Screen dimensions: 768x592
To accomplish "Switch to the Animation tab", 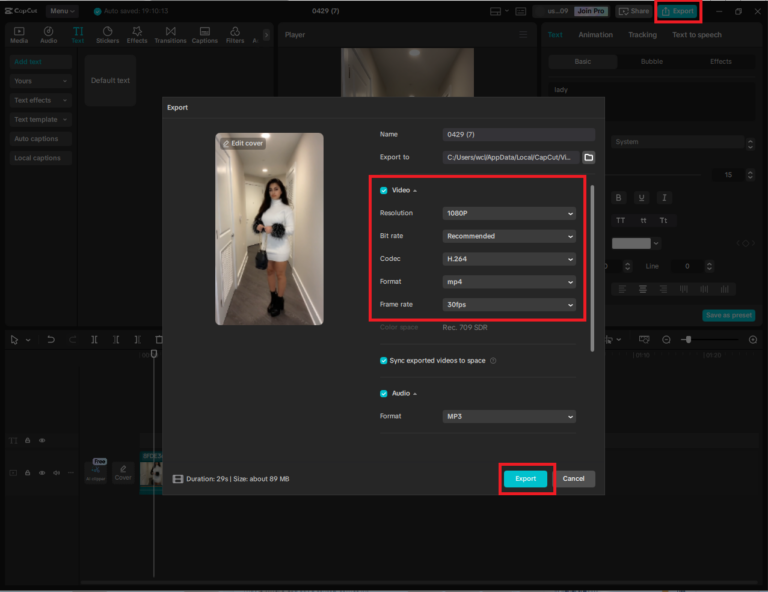I will coord(595,35).
